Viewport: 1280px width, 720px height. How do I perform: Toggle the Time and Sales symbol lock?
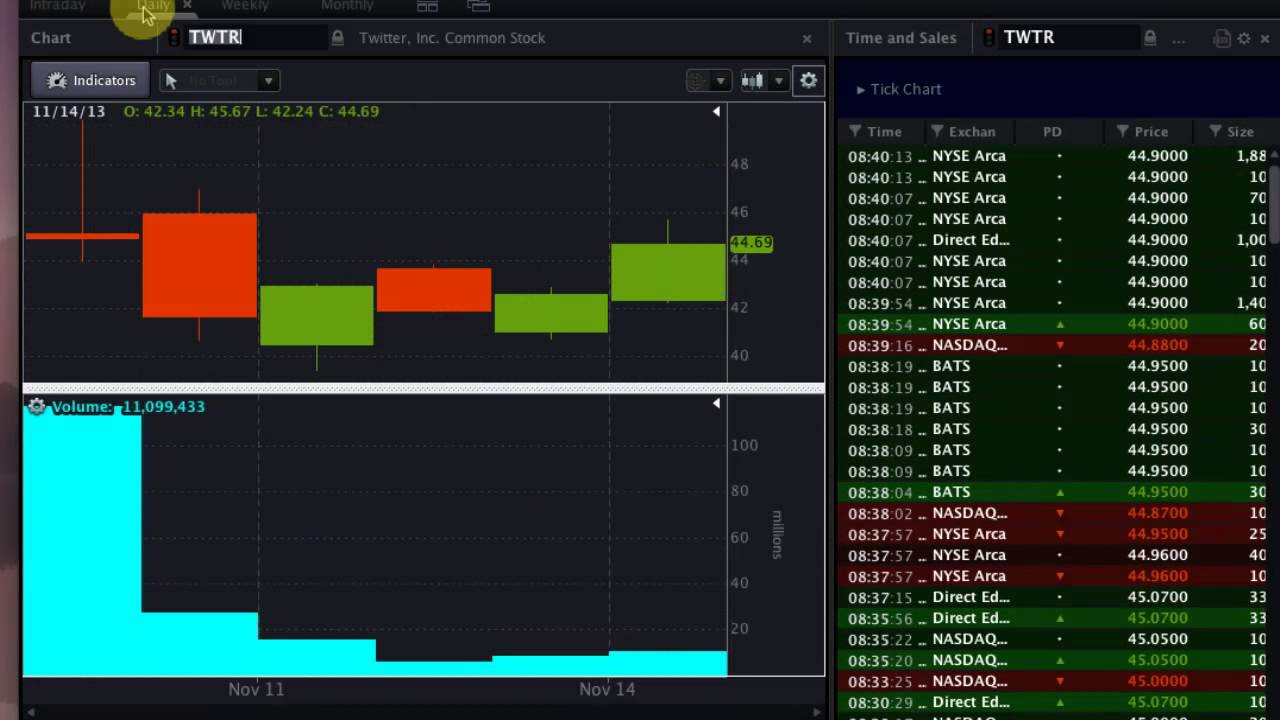tap(1150, 38)
